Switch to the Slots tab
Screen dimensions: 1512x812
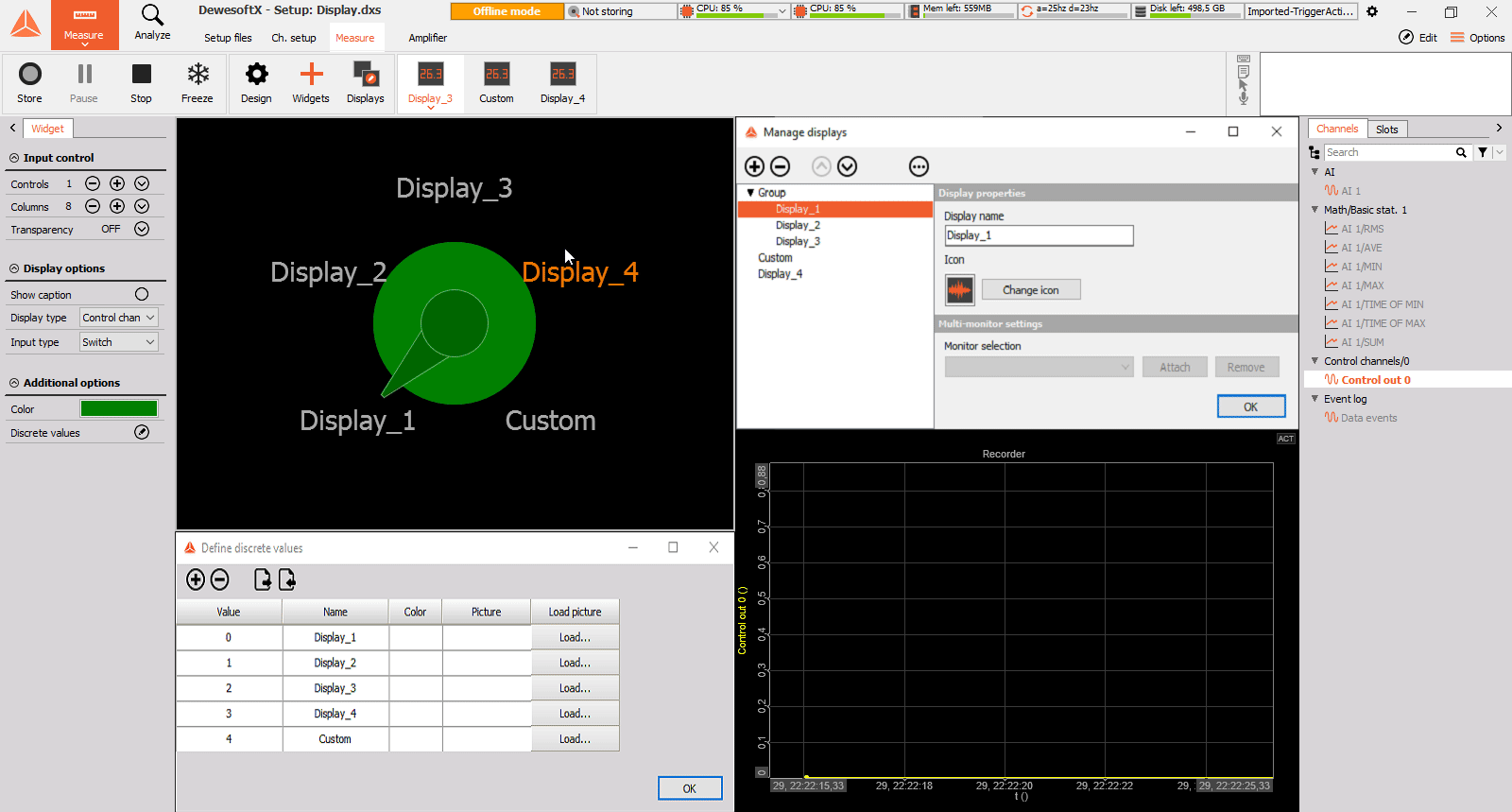1387,129
